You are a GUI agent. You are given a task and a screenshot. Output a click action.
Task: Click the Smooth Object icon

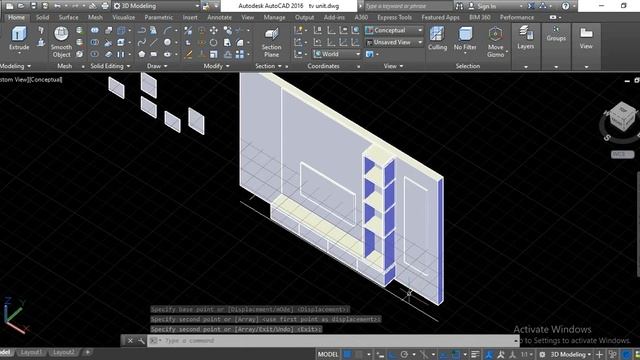[x=61, y=34]
